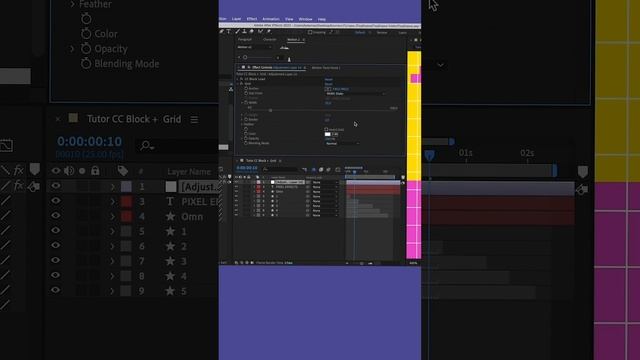Expand layer 1 Adjust properties

(x=112, y=187)
